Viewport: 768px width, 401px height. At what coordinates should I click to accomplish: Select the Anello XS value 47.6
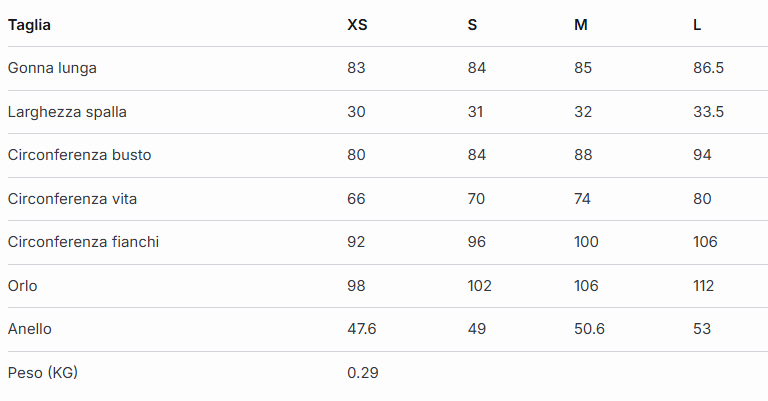click(361, 329)
